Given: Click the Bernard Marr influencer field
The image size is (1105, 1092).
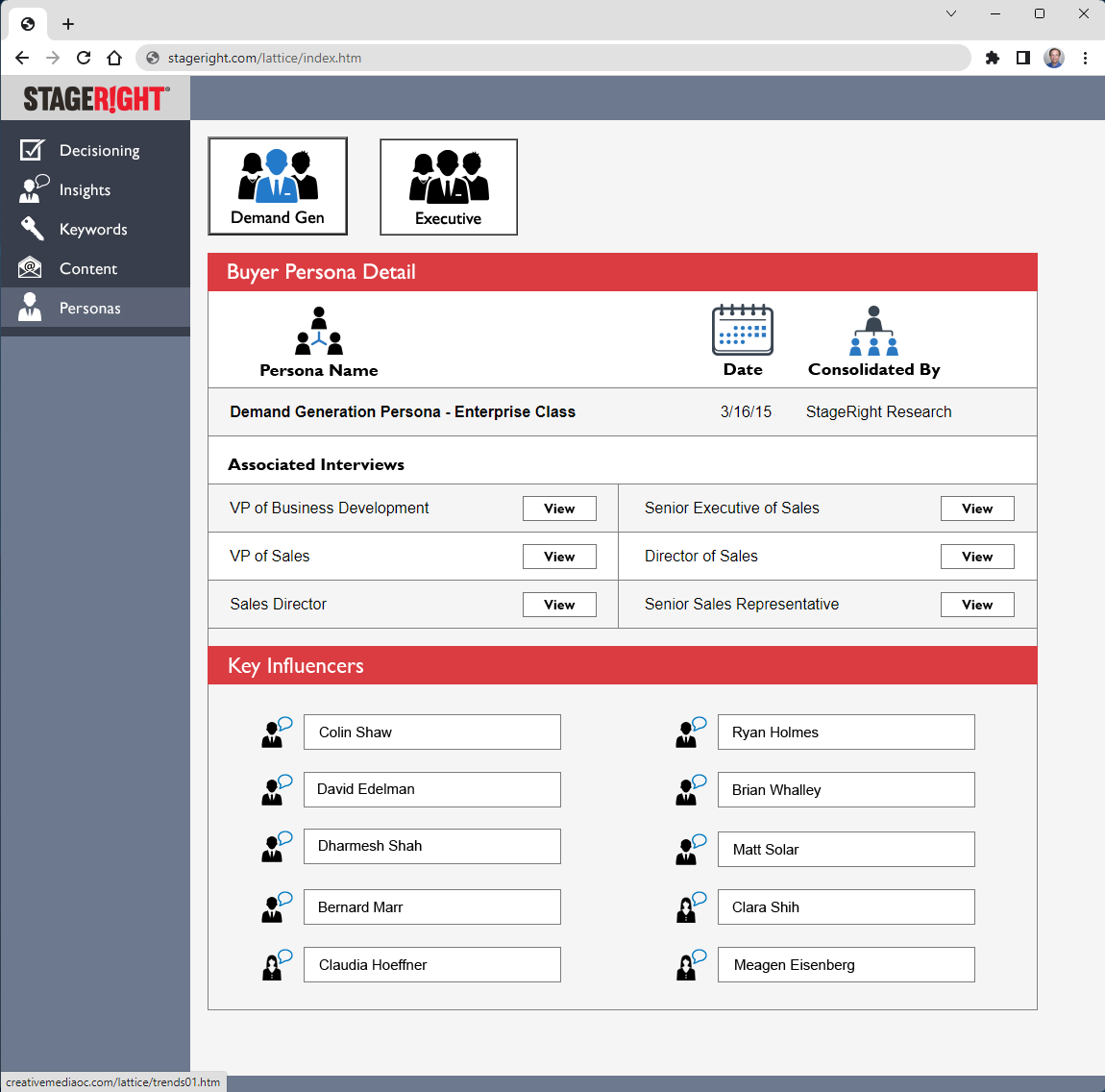Looking at the screenshot, I should pos(432,906).
